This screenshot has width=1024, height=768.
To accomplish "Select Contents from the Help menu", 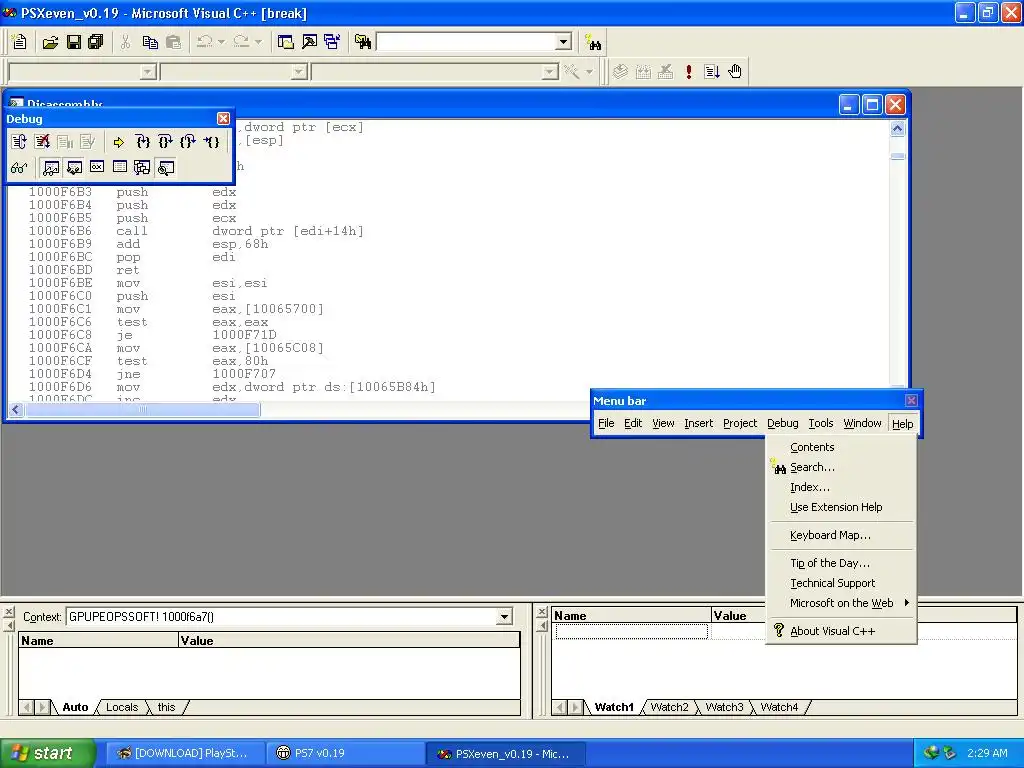I will [812, 447].
